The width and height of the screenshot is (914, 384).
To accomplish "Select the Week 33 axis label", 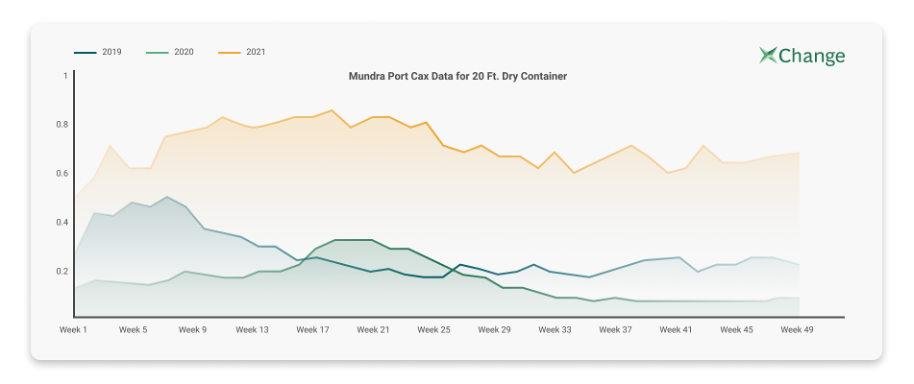I will (555, 330).
